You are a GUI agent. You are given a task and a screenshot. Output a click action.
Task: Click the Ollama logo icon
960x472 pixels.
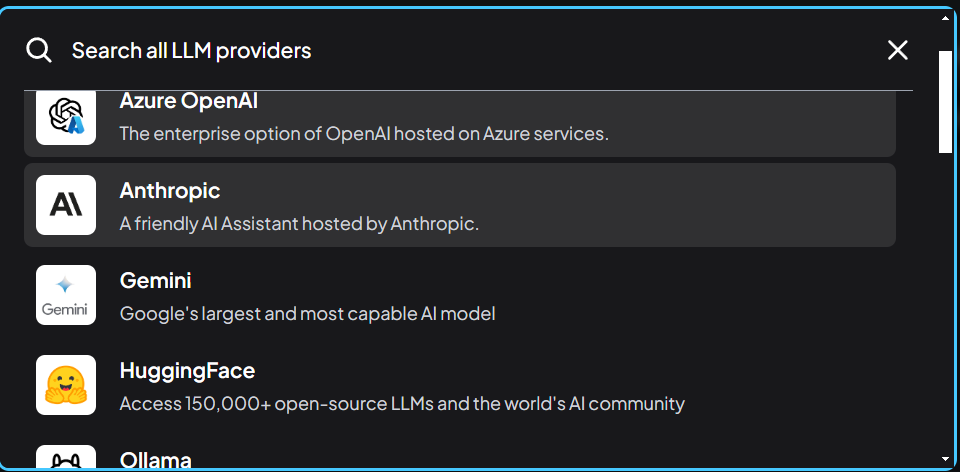[66, 457]
